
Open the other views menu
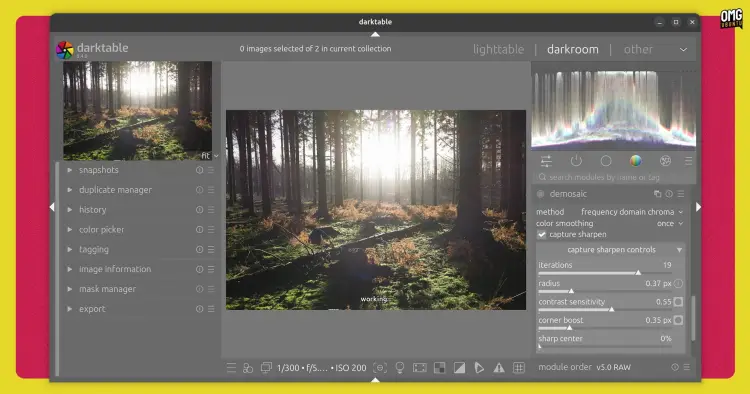pyautogui.click(x=638, y=49)
